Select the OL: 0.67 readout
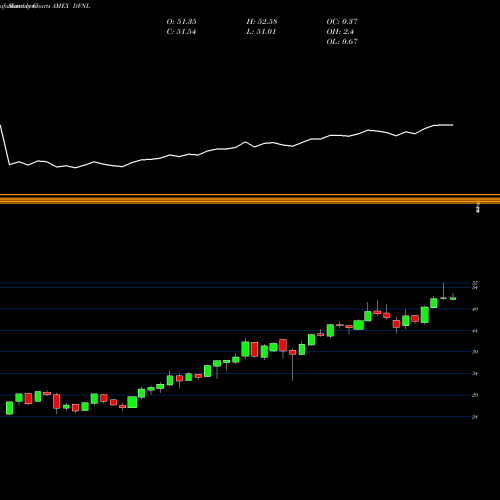This screenshot has height=500, width=500. coord(342,42)
